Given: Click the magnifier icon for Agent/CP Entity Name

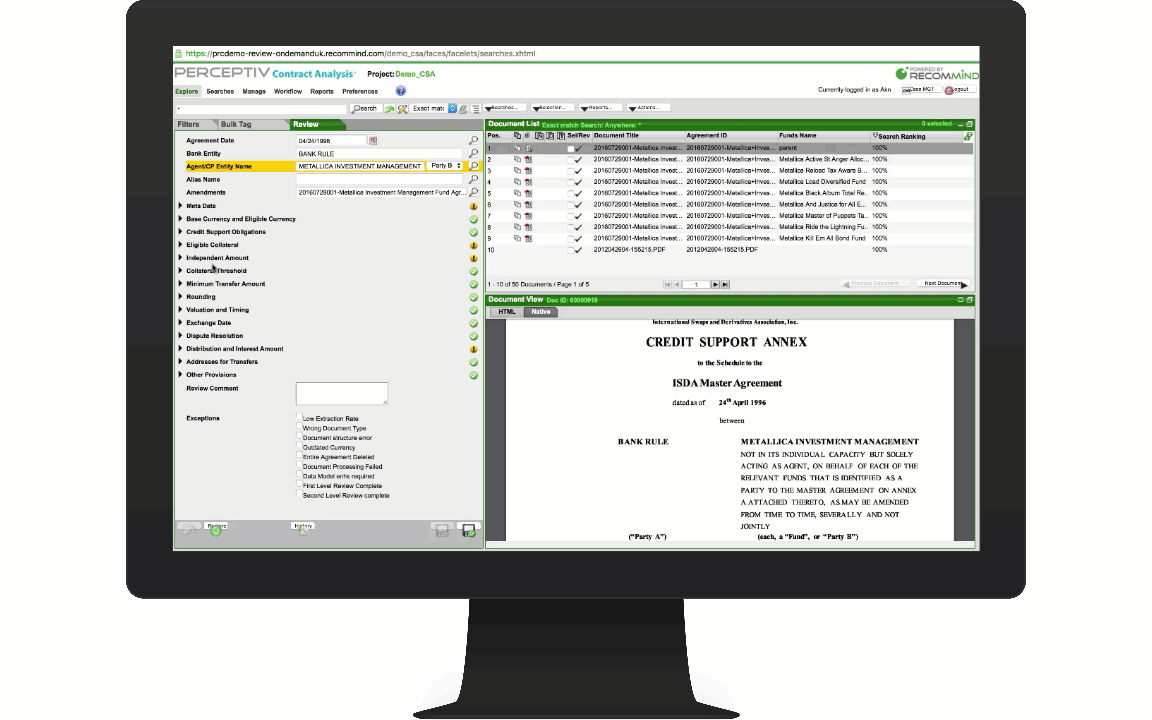Looking at the screenshot, I should (x=474, y=166).
